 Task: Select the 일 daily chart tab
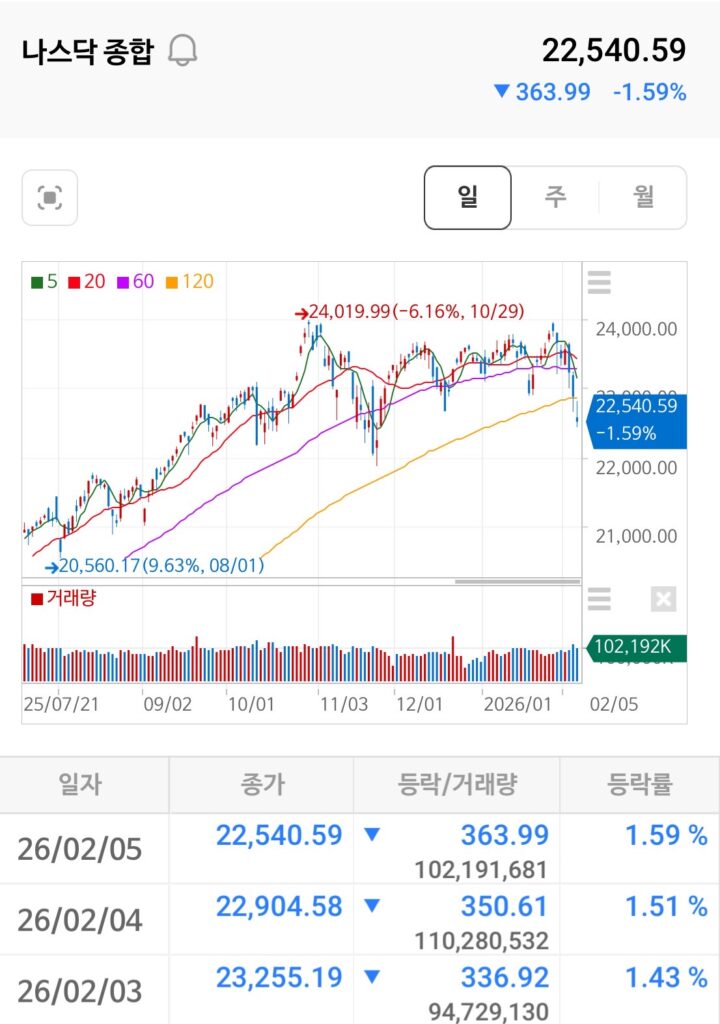tap(468, 197)
